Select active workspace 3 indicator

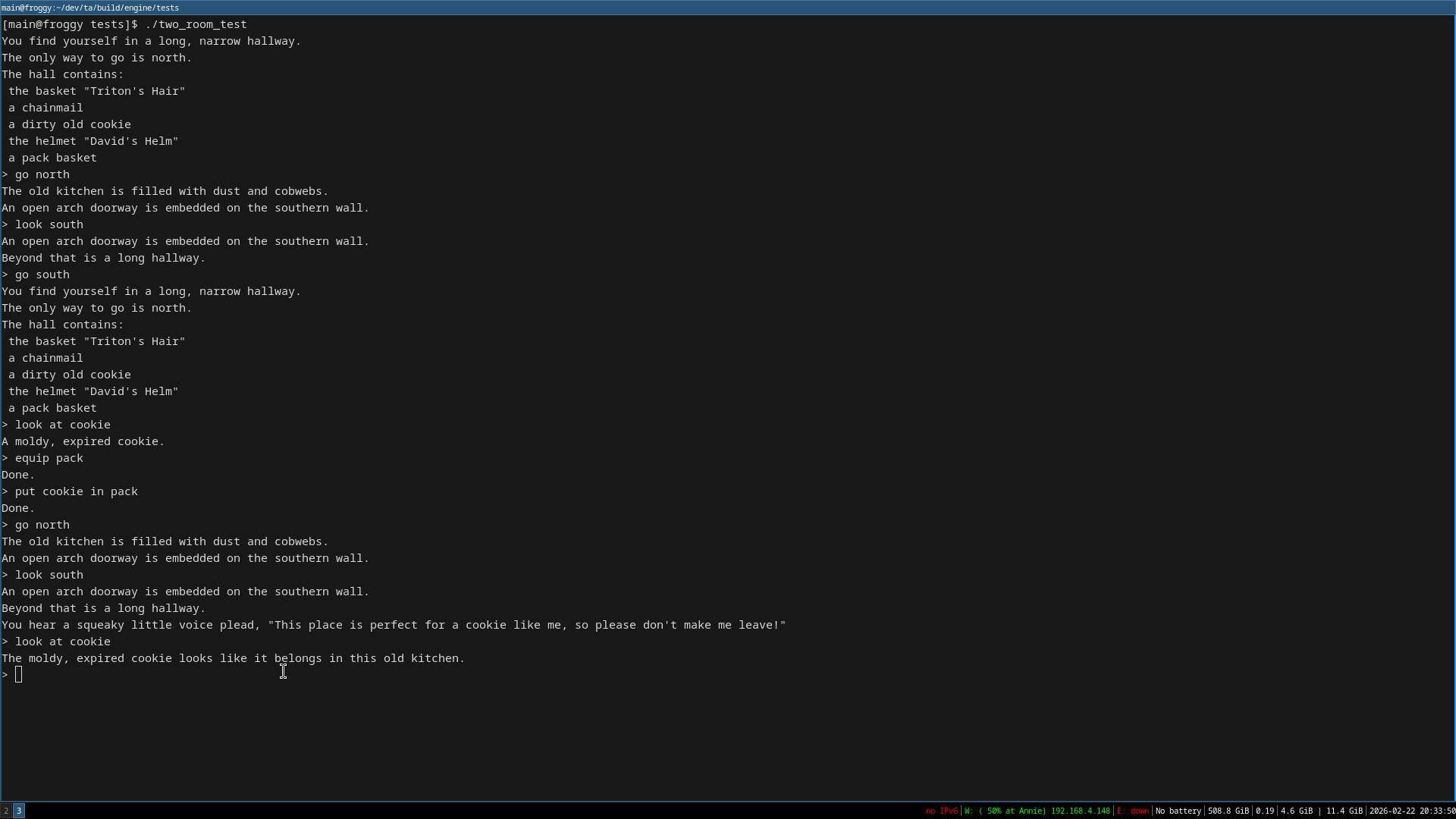coord(19,811)
